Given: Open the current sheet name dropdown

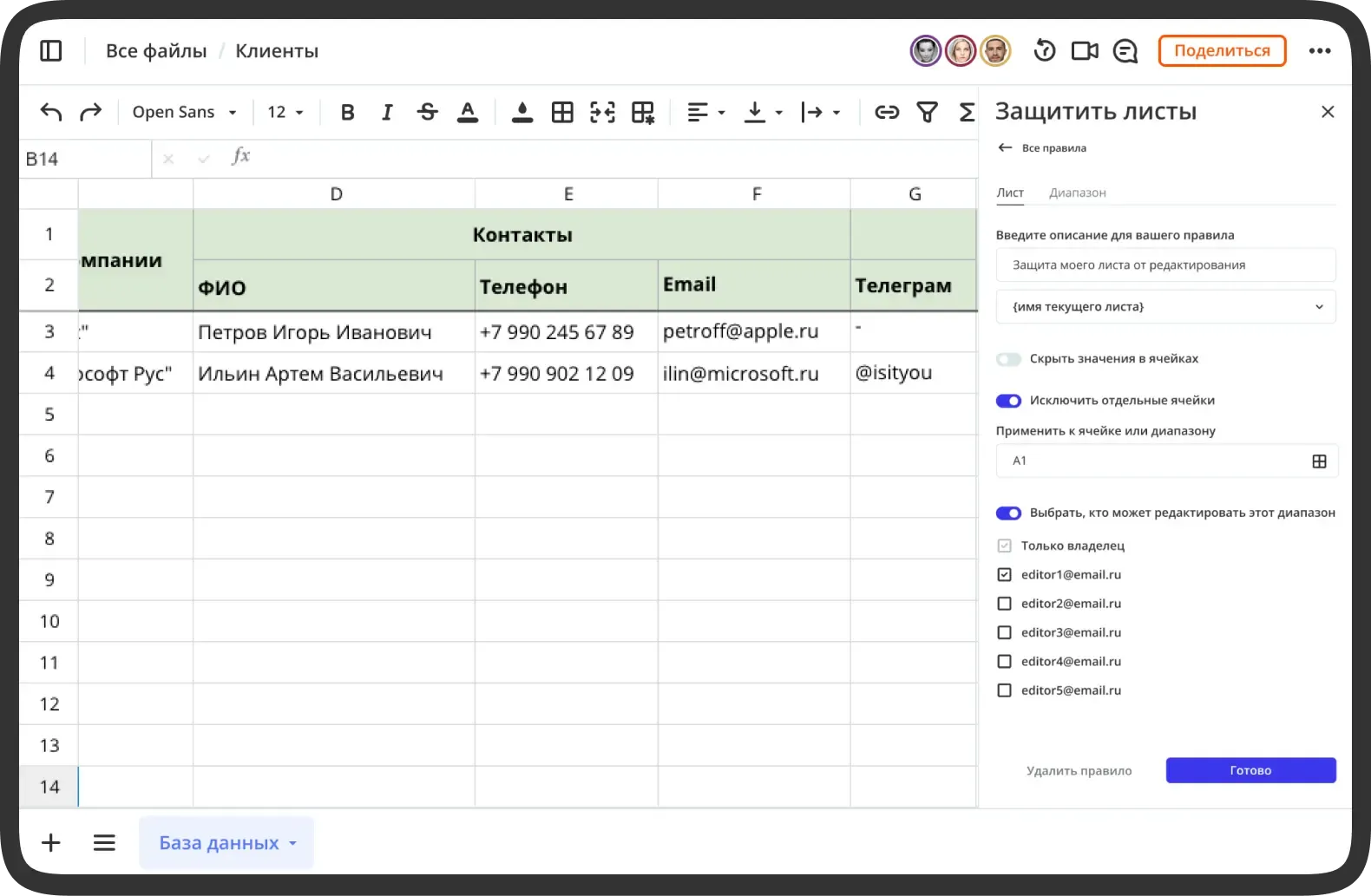Looking at the screenshot, I should (x=1165, y=307).
